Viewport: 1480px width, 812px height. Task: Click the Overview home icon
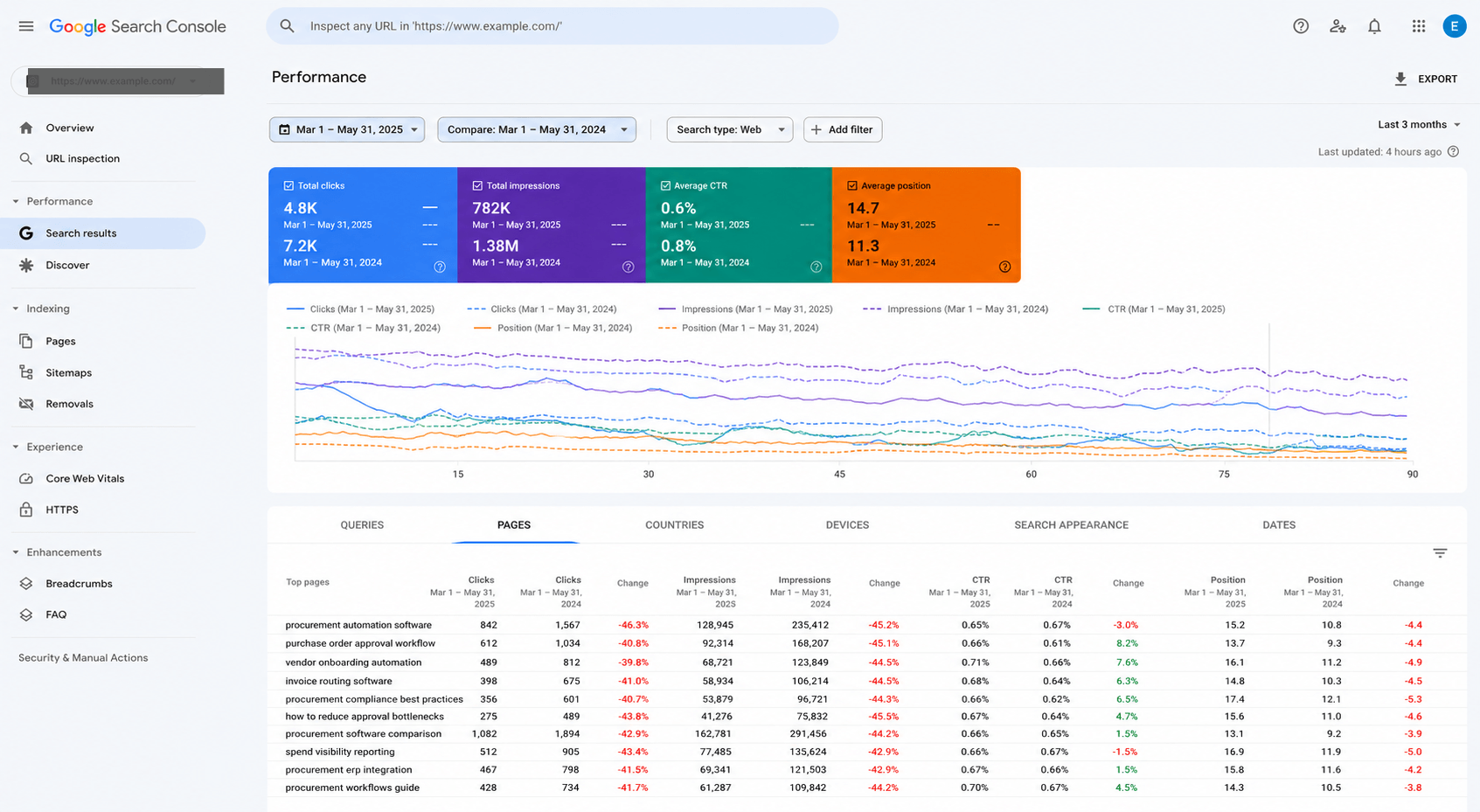click(x=26, y=128)
